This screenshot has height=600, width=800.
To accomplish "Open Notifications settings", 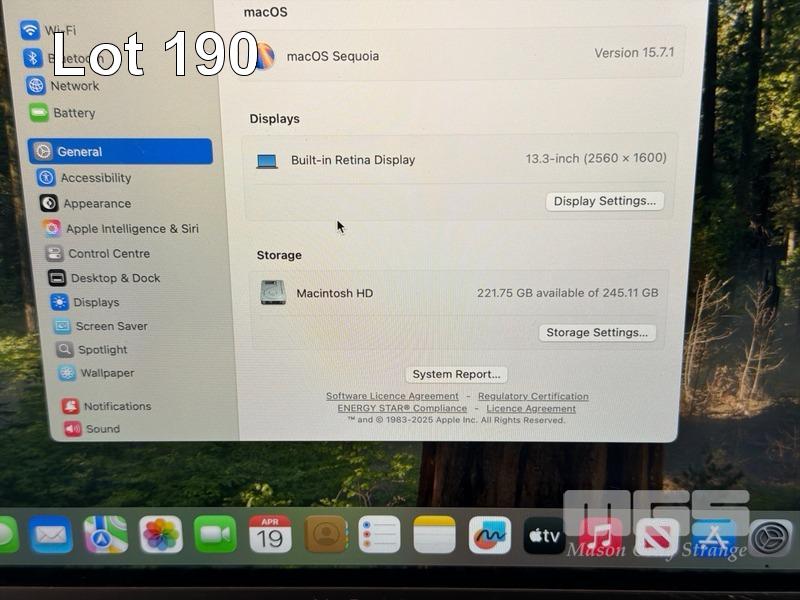I will [x=107, y=406].
